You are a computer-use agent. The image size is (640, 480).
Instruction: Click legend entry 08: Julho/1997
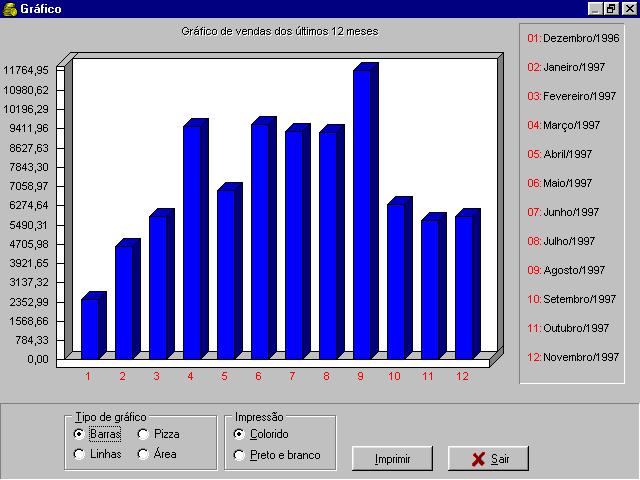(561, 241)
